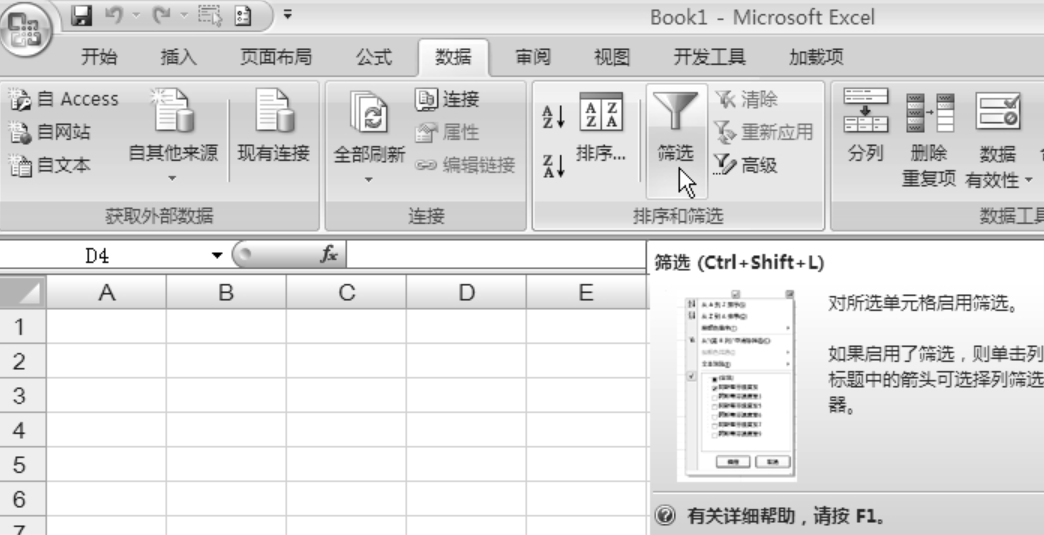Switch to 公式 tab
This screenshot has width=1044, height=535.
coord(374,57)
